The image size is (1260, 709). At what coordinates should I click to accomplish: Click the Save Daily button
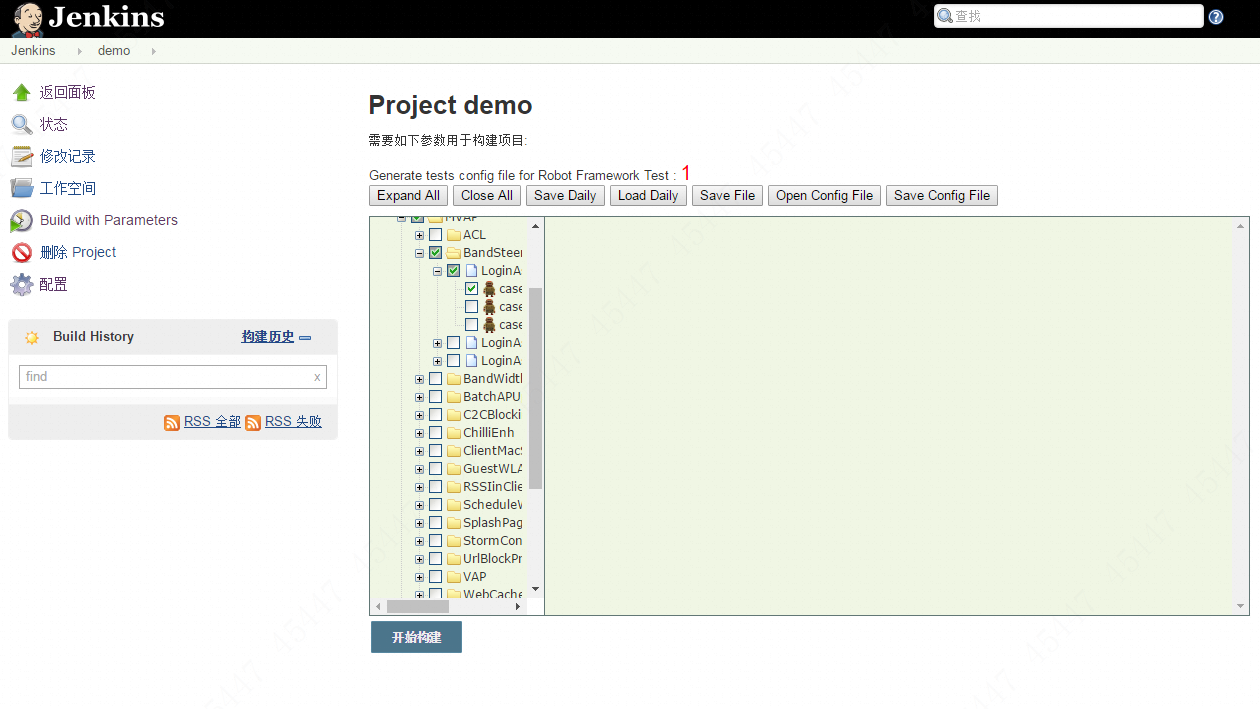click(x=565, y=196)
